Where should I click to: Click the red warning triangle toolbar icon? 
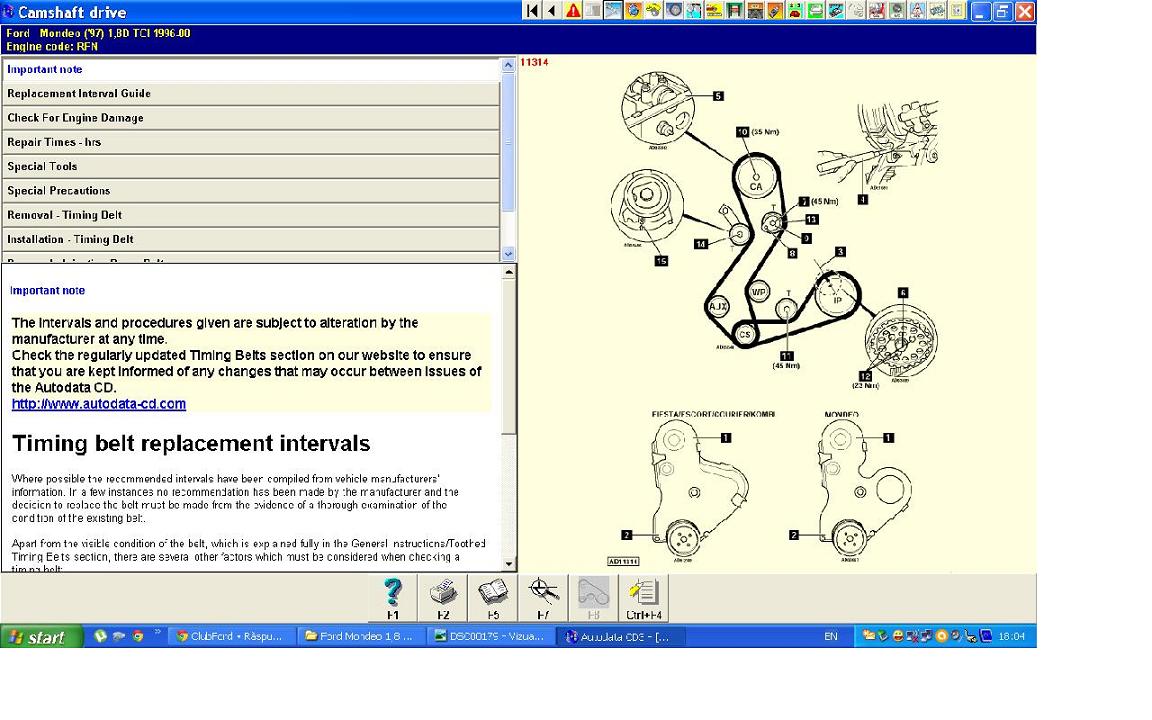point(573,11)
